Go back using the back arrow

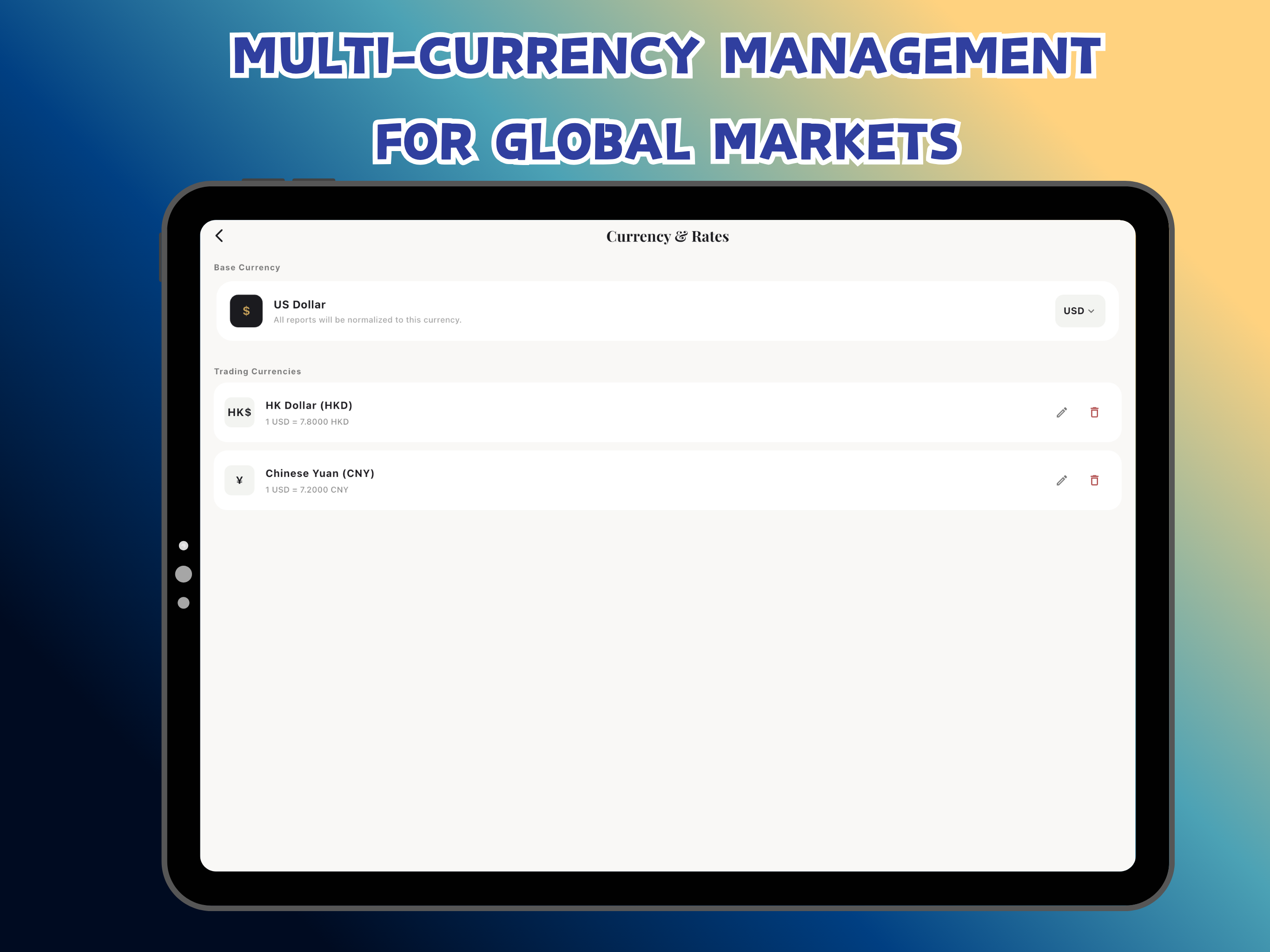(x=219, y=236)
